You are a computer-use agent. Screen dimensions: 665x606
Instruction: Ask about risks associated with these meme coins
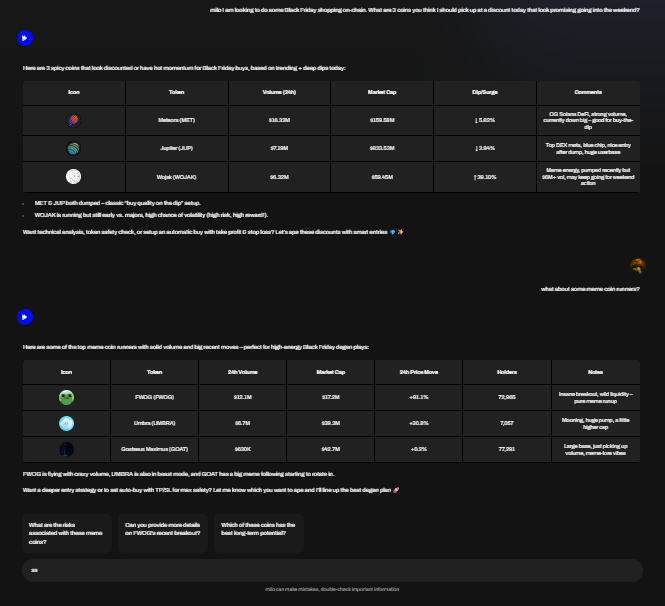[67, 533]
